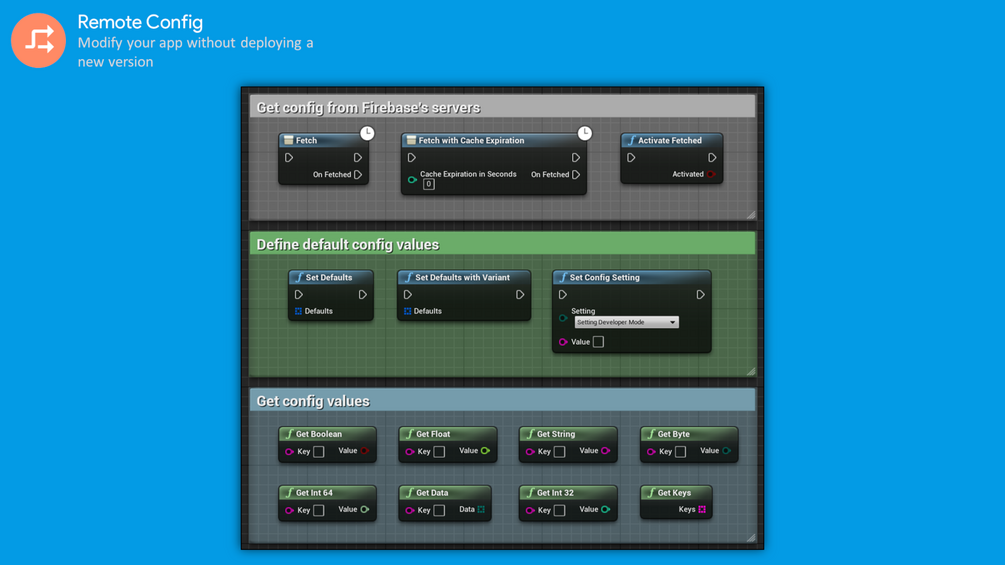Click Set Config Setting input execution pin
Image resolution: width=1005 pixels, height=565 pixels.
point(563,295)
